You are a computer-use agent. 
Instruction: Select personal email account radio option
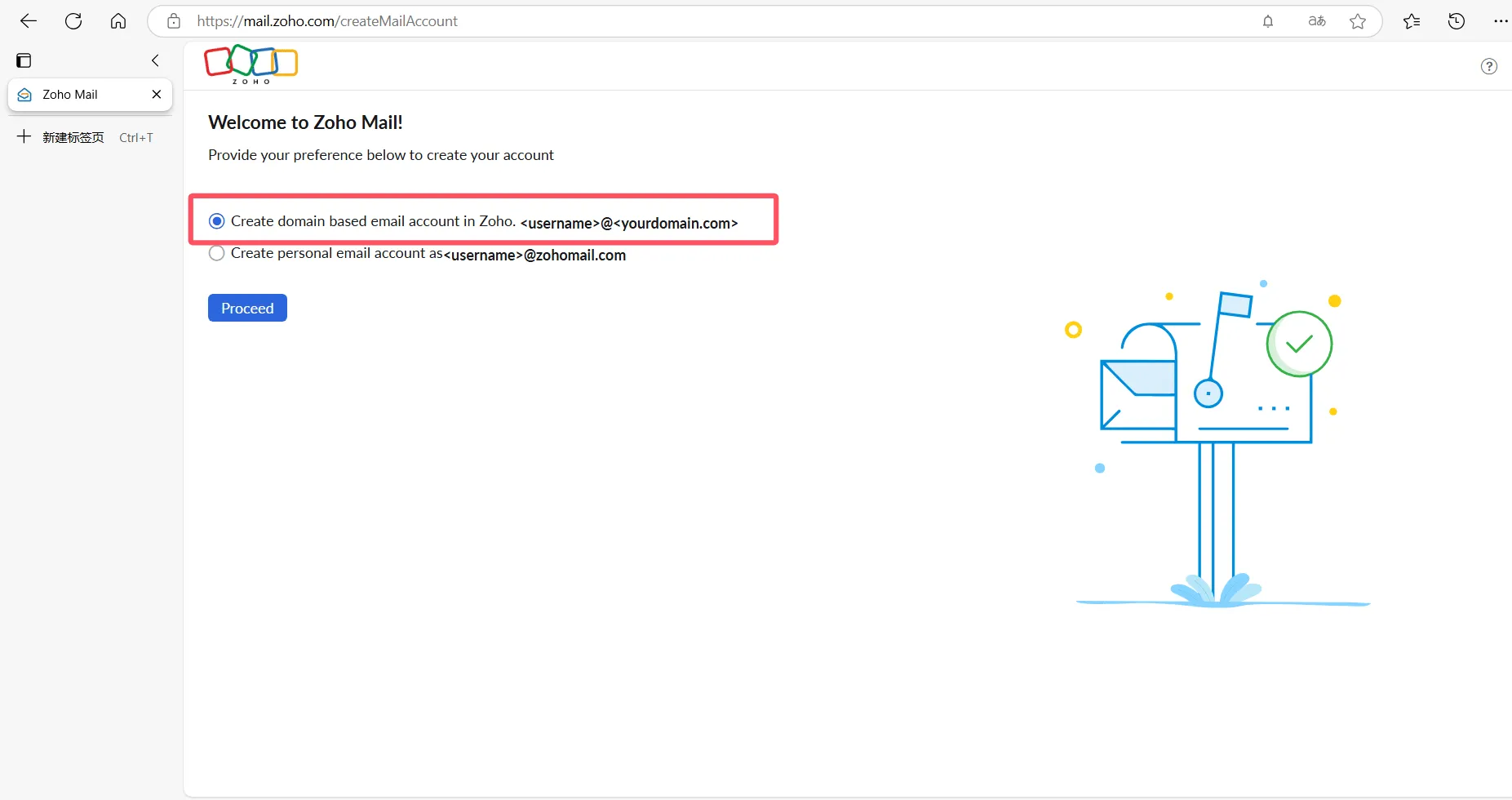pyautogui.click(x=217, y=254)
